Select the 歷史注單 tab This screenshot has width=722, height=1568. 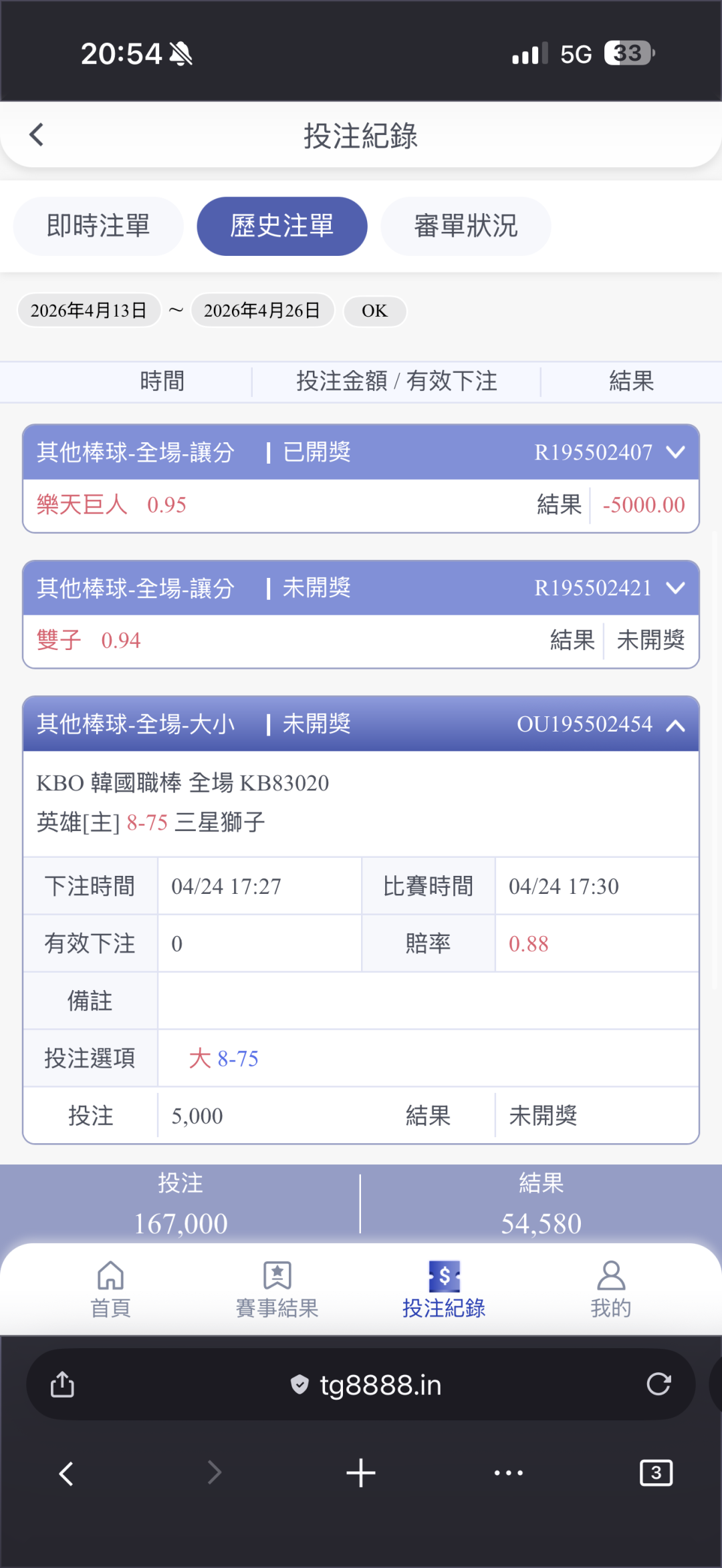(x=282, y=226)
